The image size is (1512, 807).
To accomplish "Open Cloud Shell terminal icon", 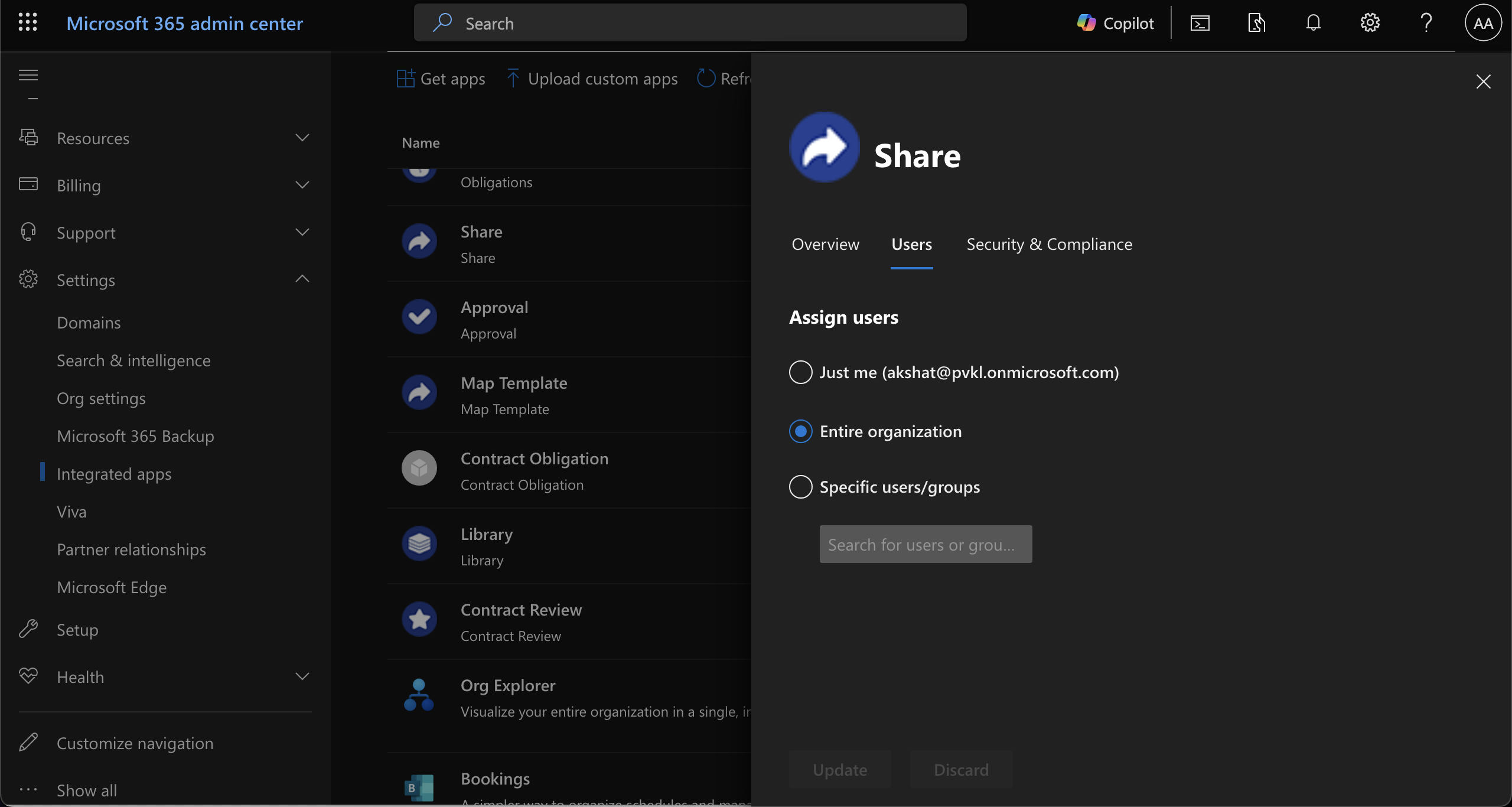I will (x=1200, y=23).
